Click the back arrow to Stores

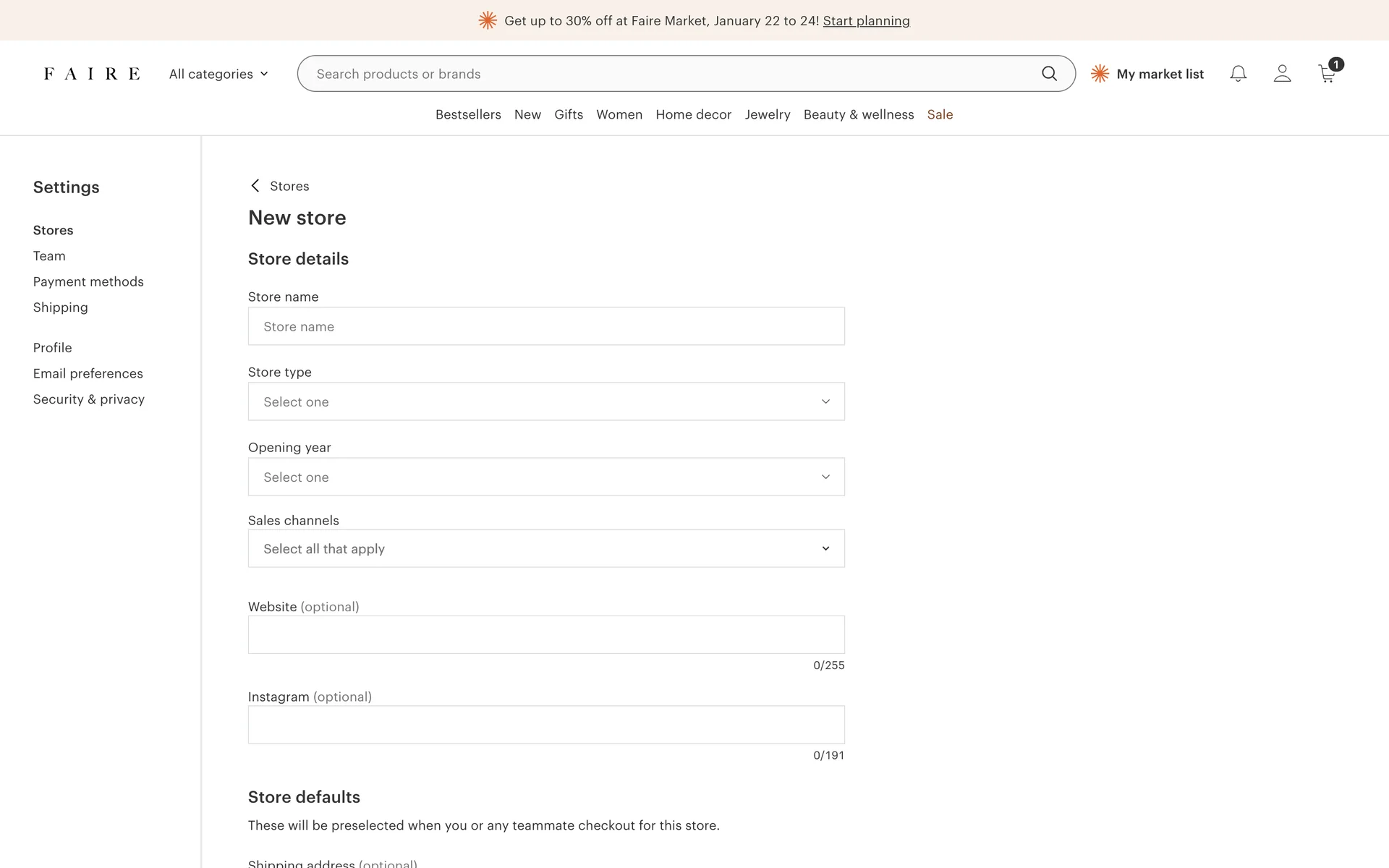click(x=255, y=186)
